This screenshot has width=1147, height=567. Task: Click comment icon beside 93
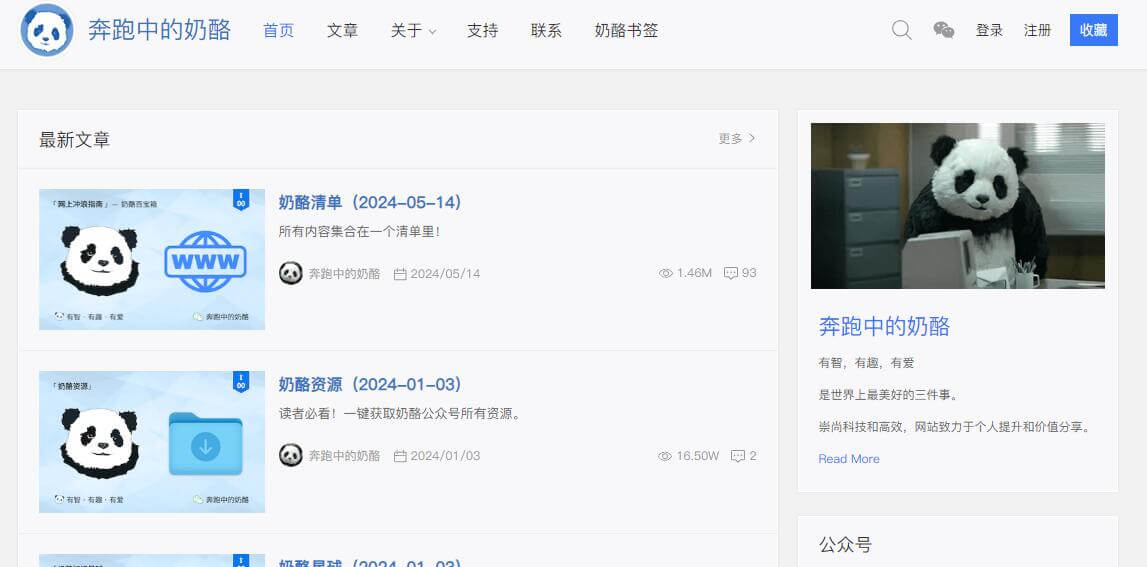pos(730,273)
